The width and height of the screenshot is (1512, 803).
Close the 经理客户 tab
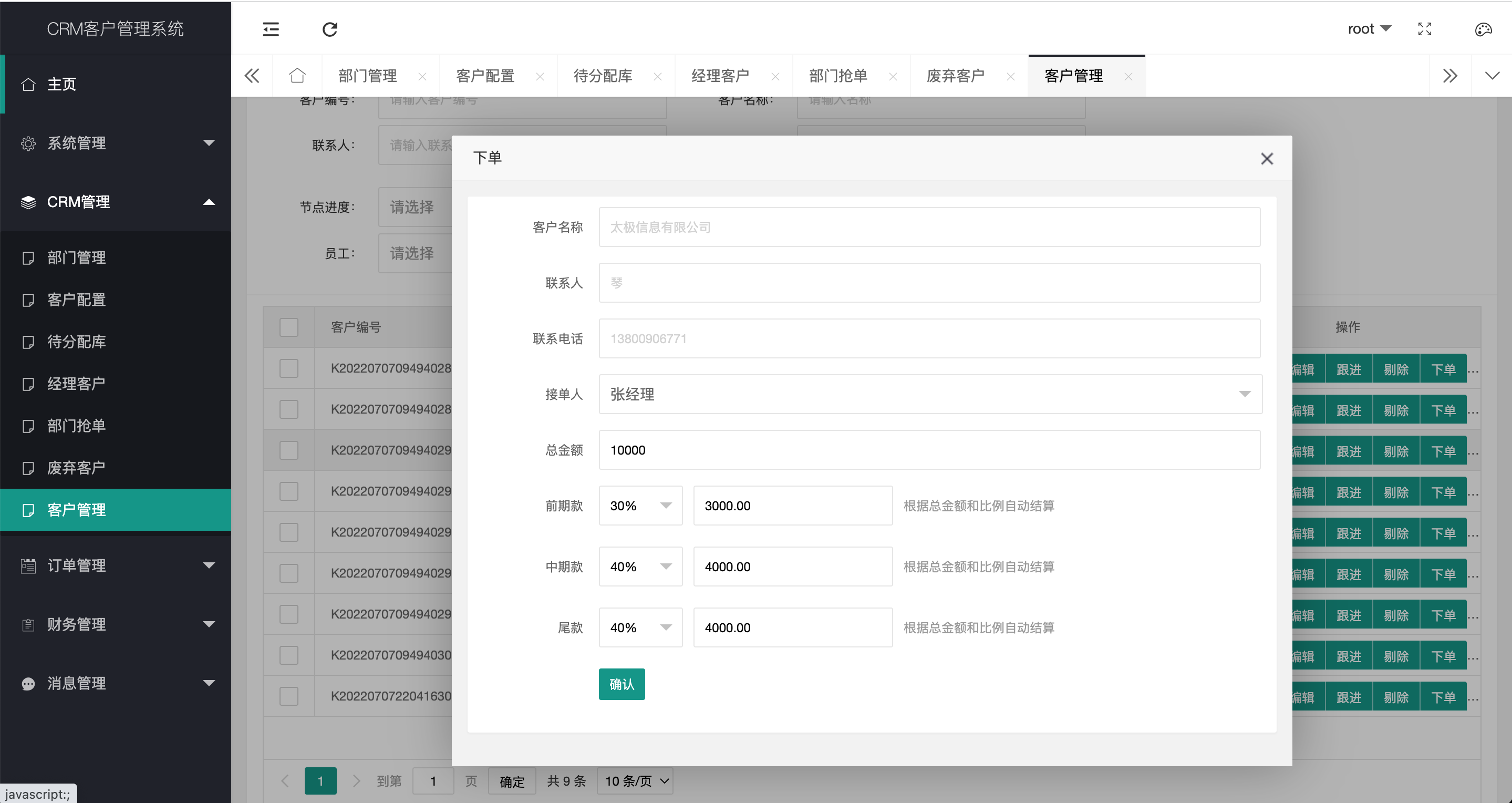[775, 76]
